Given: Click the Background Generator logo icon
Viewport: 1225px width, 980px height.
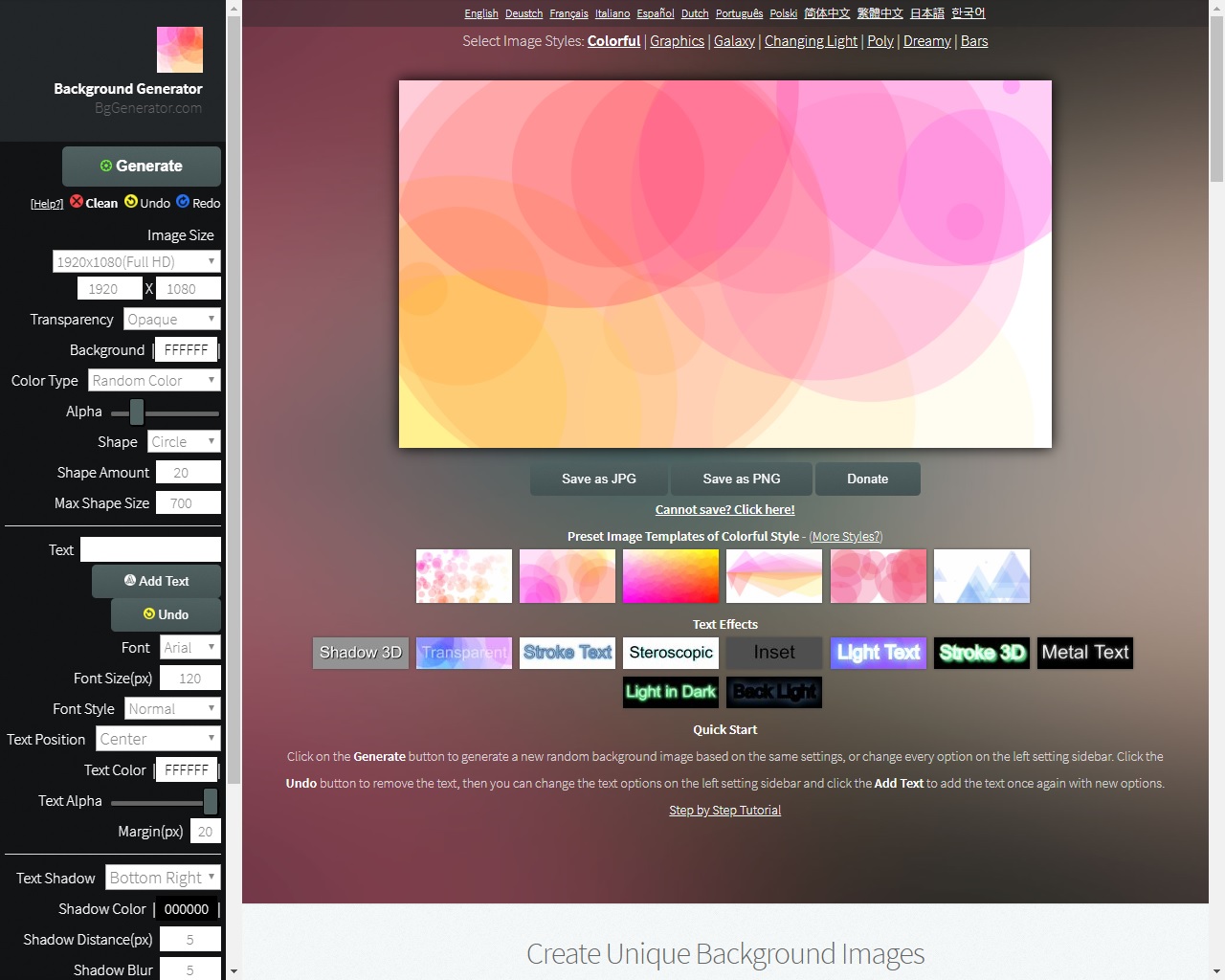Looking at the screenshot, I should point(180,50).
